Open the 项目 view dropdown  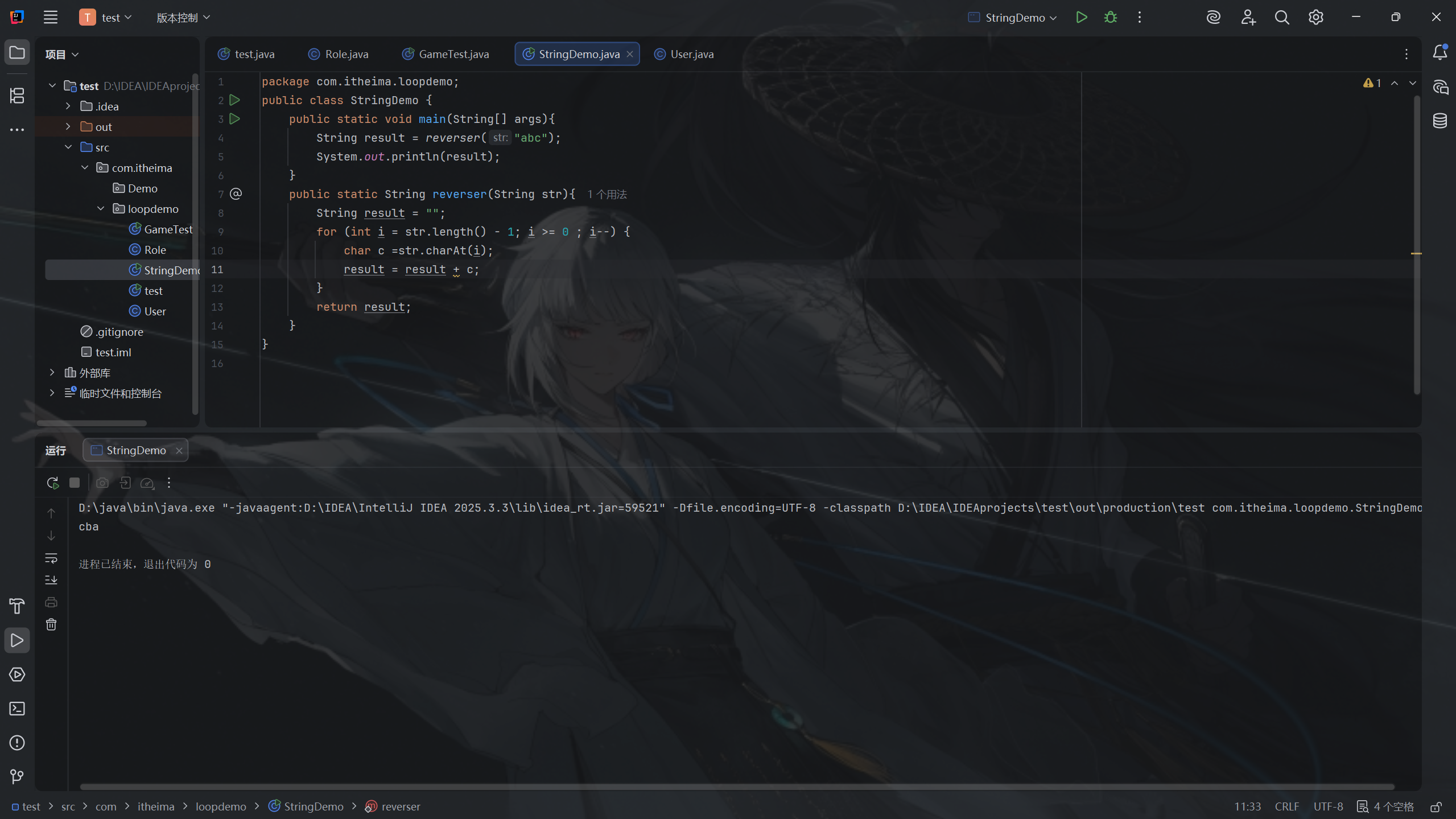61,55
